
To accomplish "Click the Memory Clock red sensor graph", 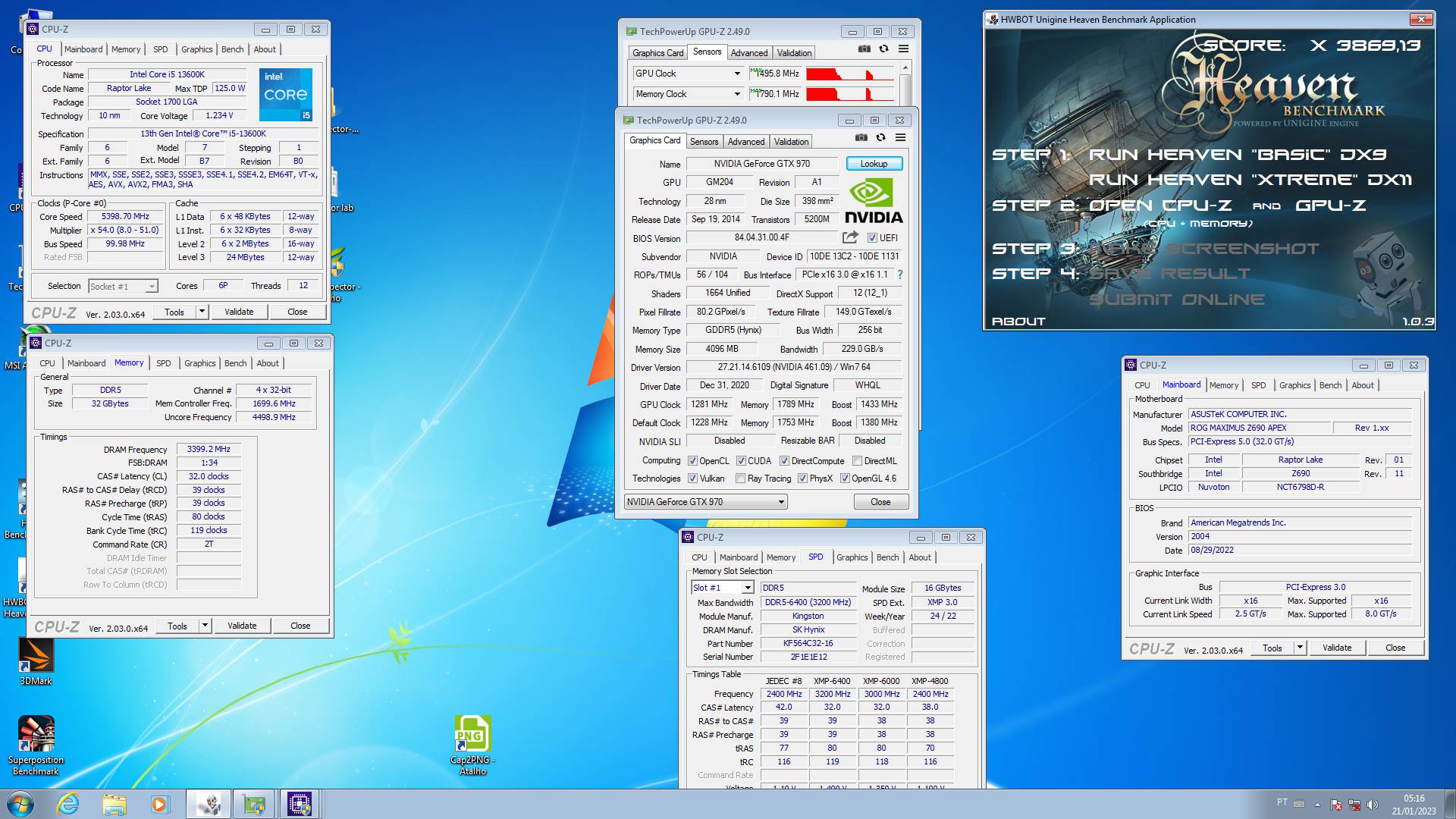I will [x=850, y=94].
